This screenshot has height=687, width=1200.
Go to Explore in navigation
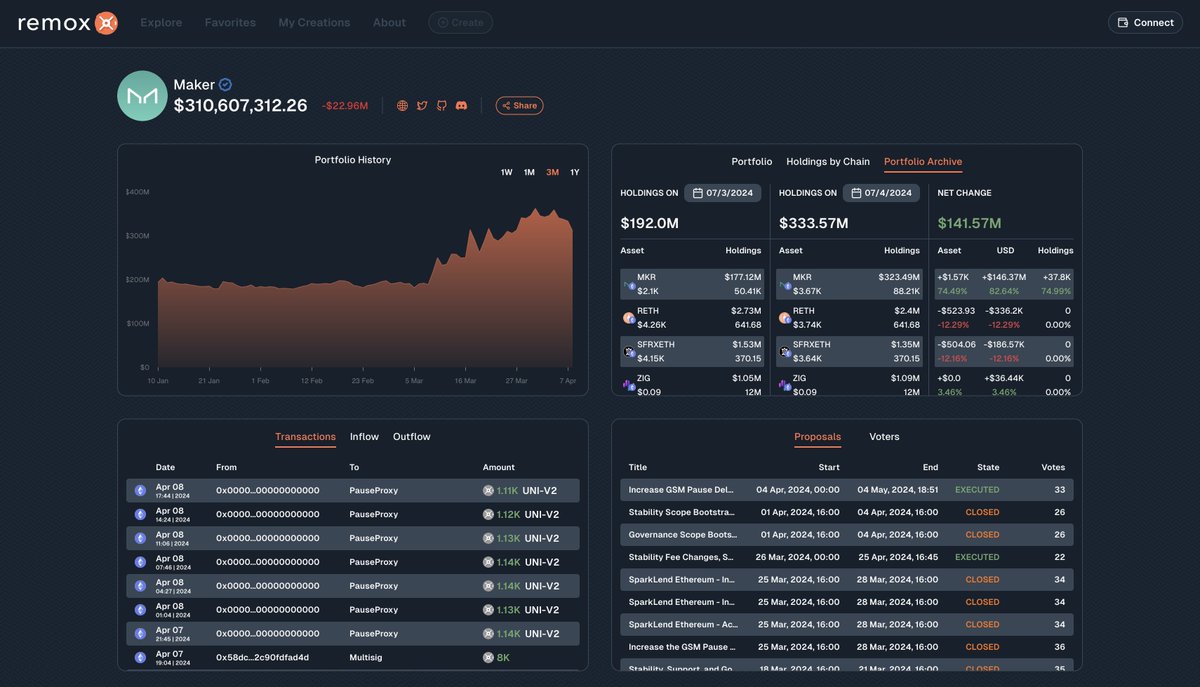[161, 22]
